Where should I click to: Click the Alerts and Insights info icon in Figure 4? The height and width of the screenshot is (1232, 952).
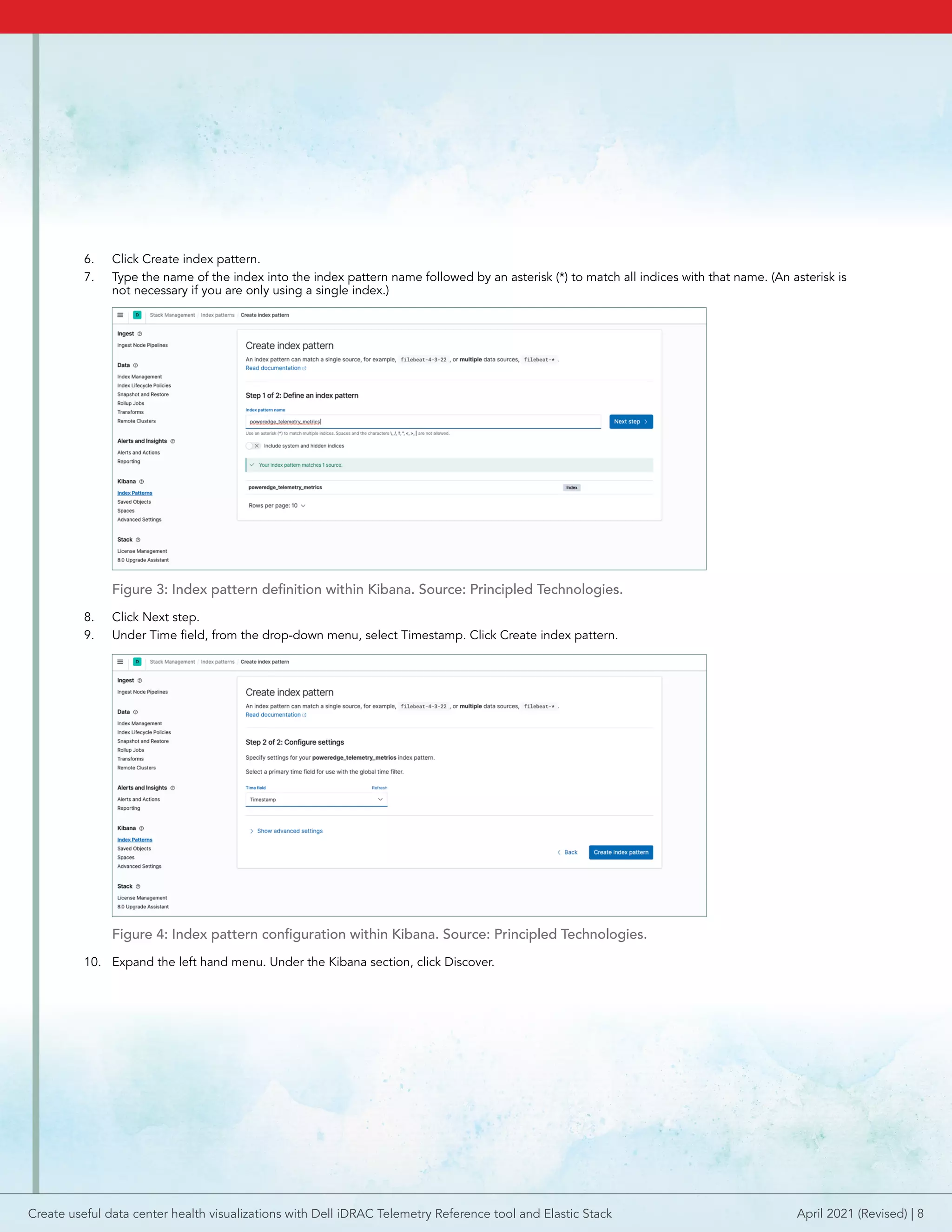coord(172,788)
